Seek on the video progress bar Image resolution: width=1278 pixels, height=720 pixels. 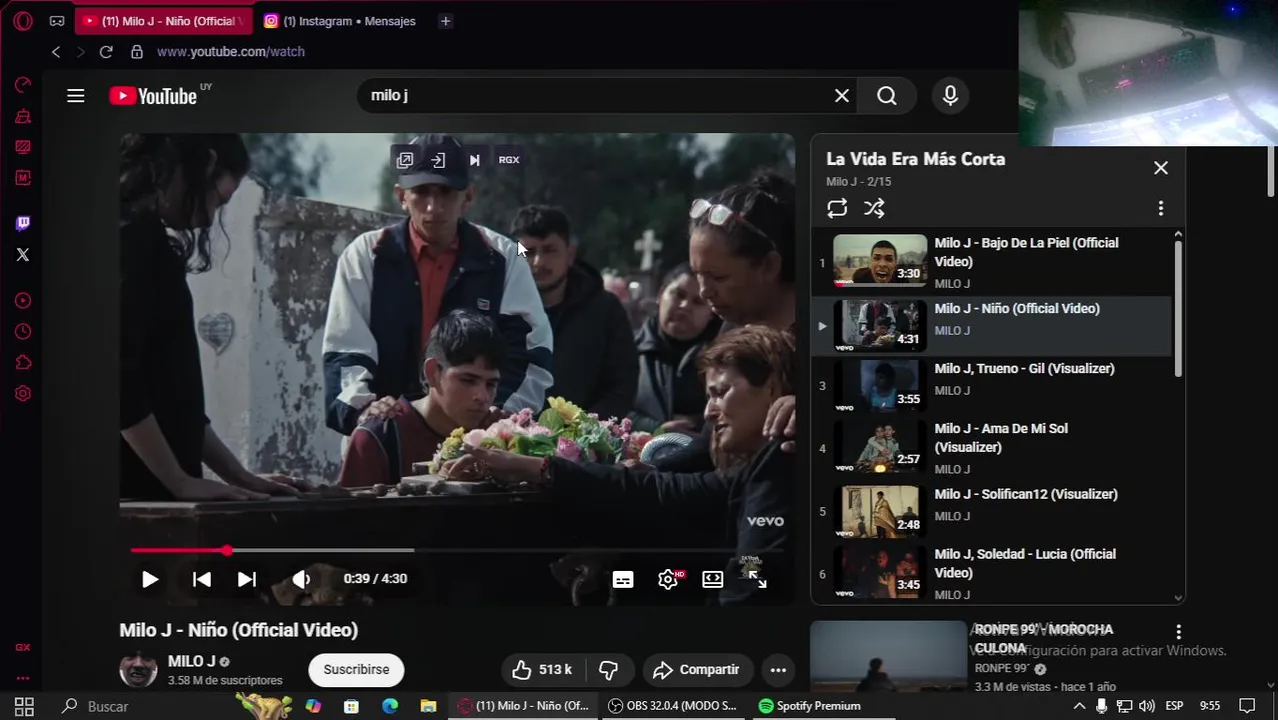pyautogui.click(x=457, y=550)
